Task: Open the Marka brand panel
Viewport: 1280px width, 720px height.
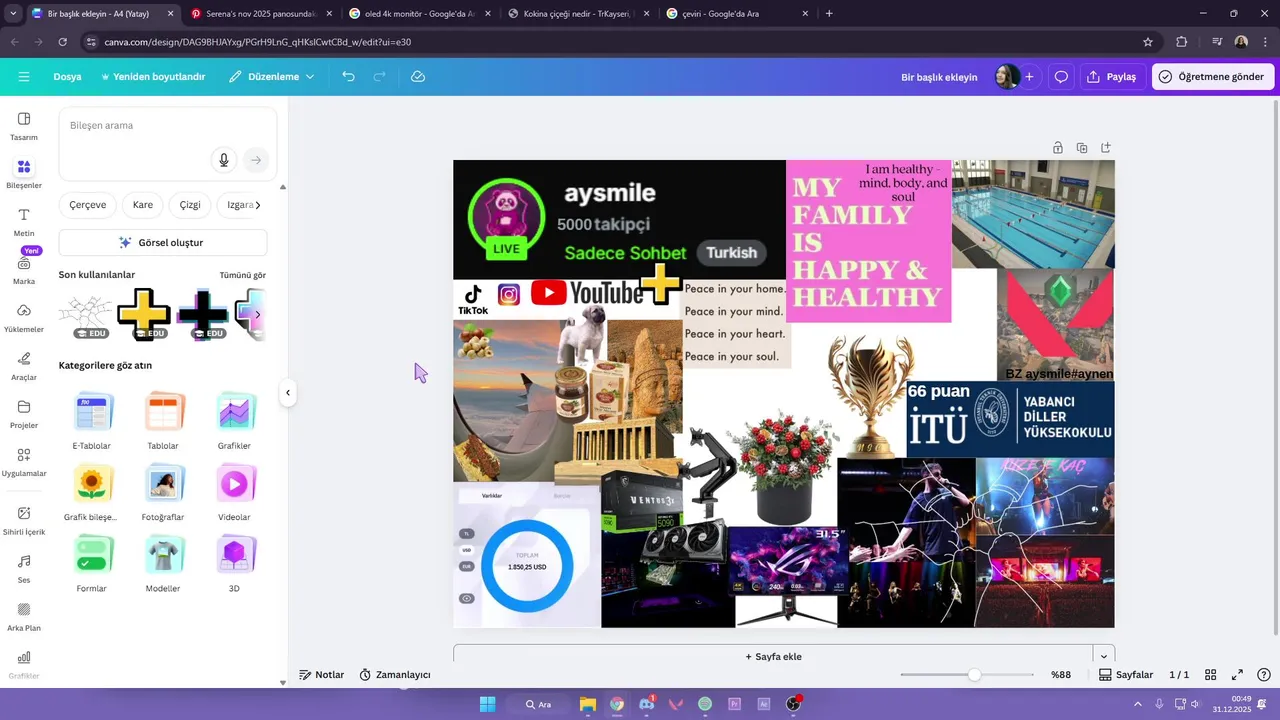Action: [x=24, y=270]
